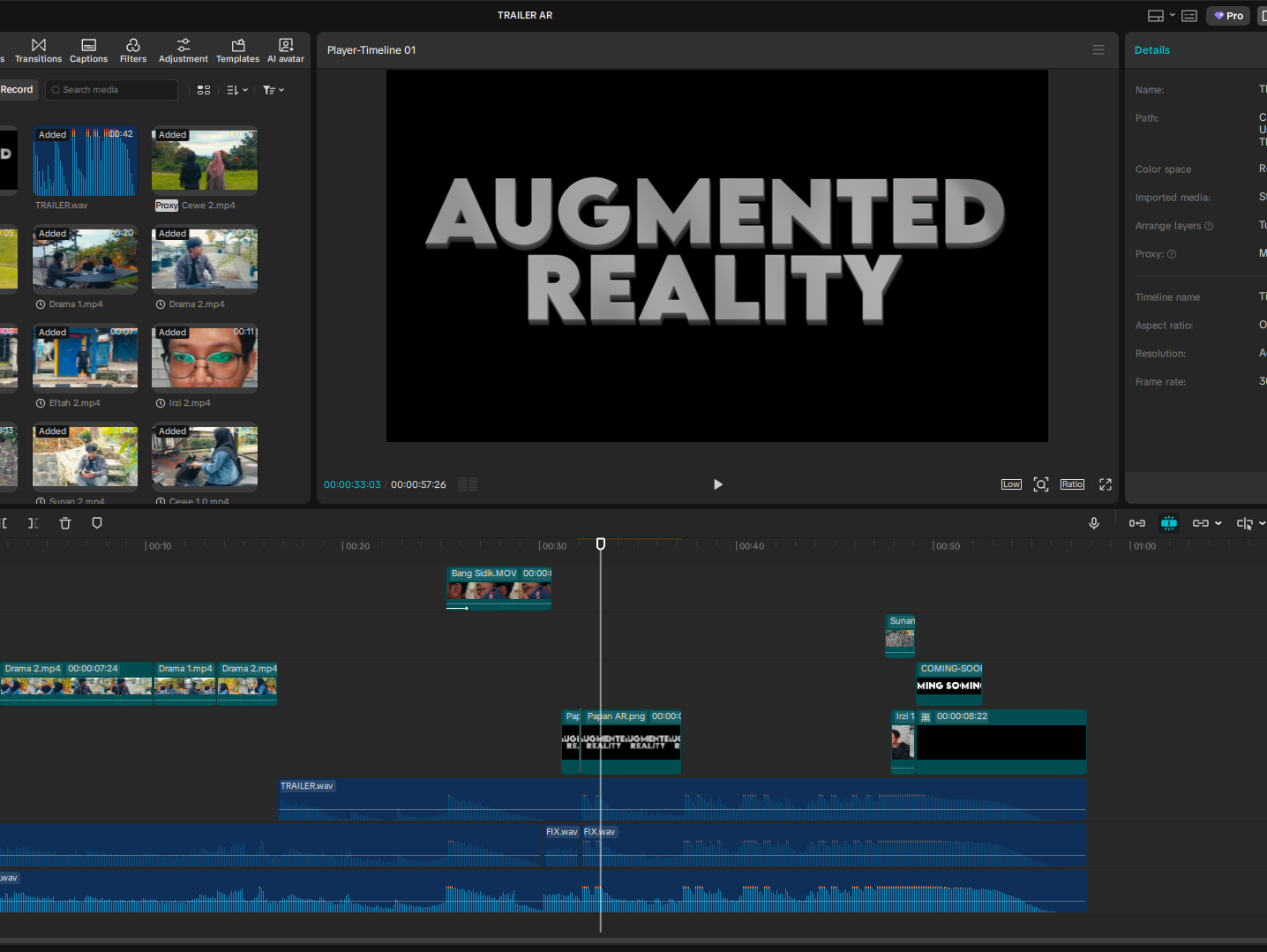Open the AI avatar tool
This screenshot has width=1267, height=952.
click(286, 50)
